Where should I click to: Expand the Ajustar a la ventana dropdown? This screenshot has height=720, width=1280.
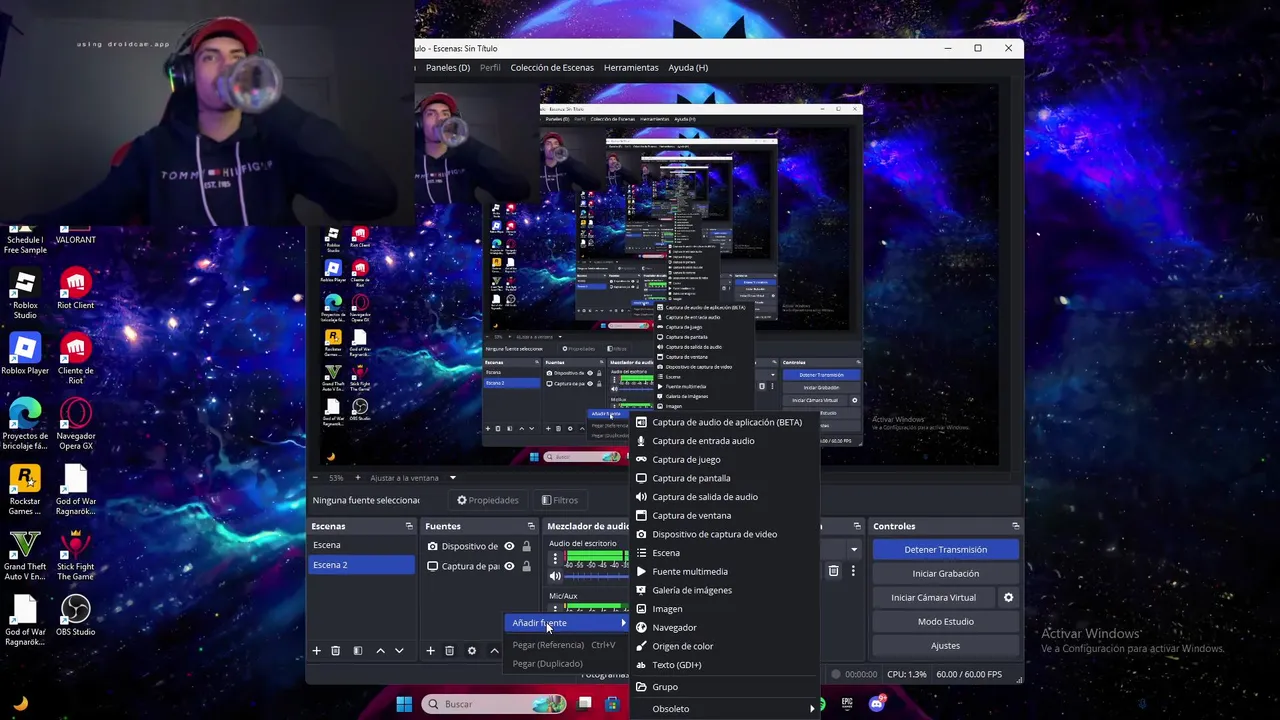coord(452,478)
